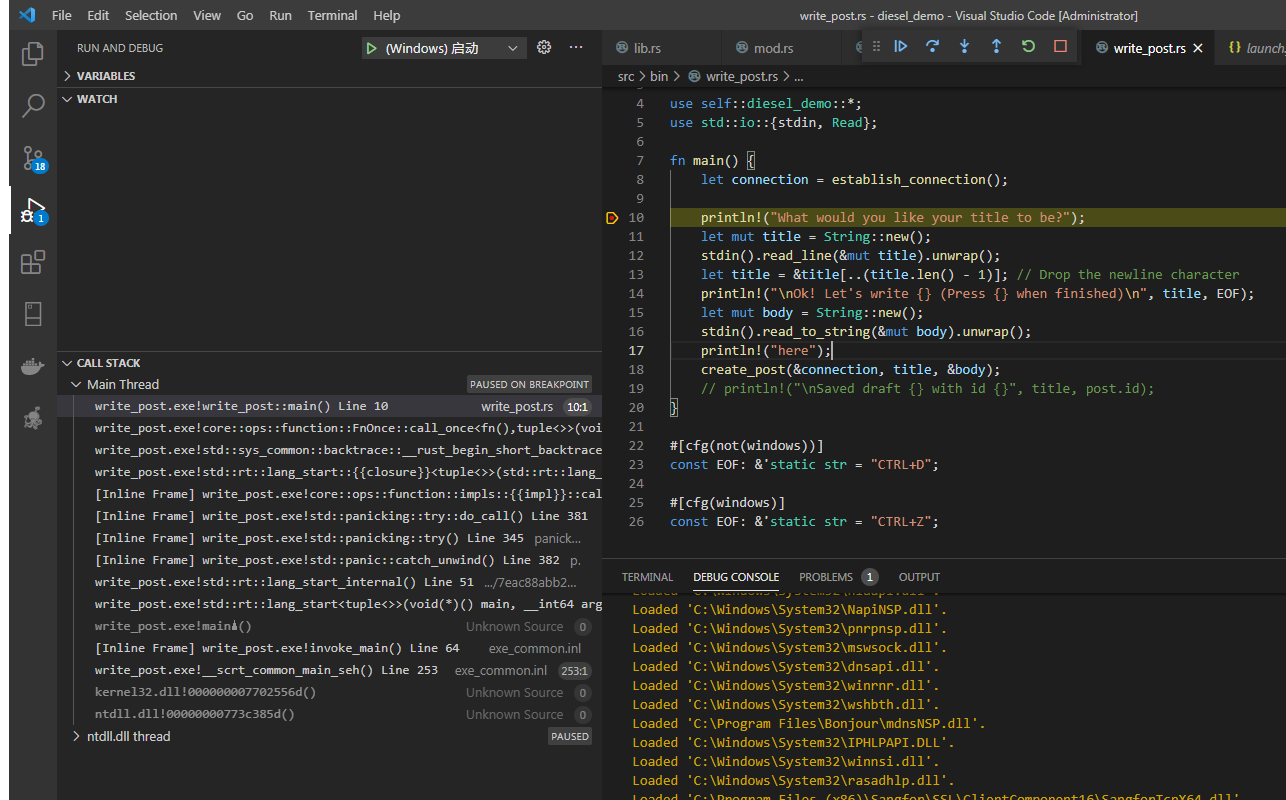The image size is (1286, 800).
Task: Open launch.json via the gear icon
Action: [x=544, y=47]
